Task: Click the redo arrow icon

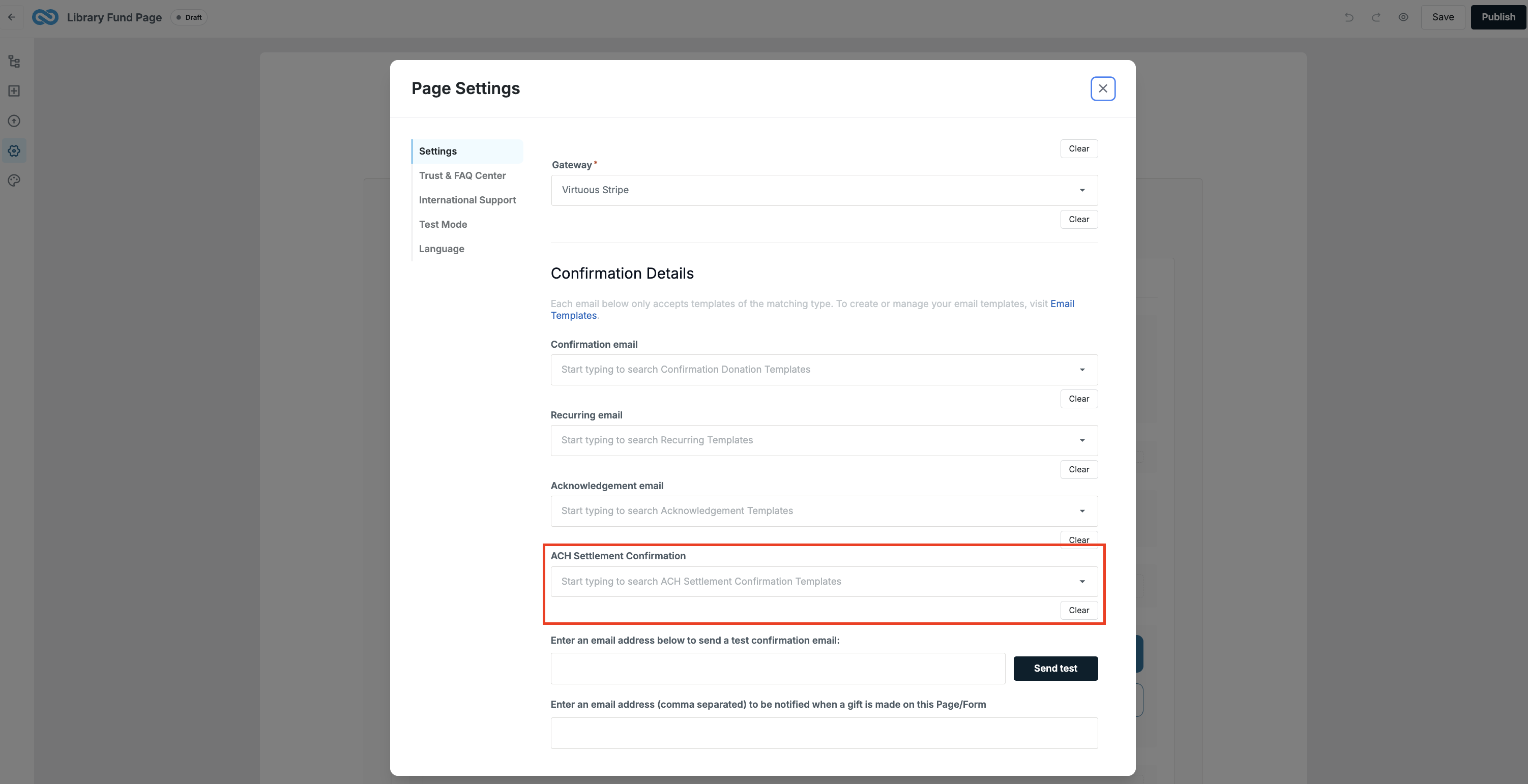Action: coord(1376,17)
